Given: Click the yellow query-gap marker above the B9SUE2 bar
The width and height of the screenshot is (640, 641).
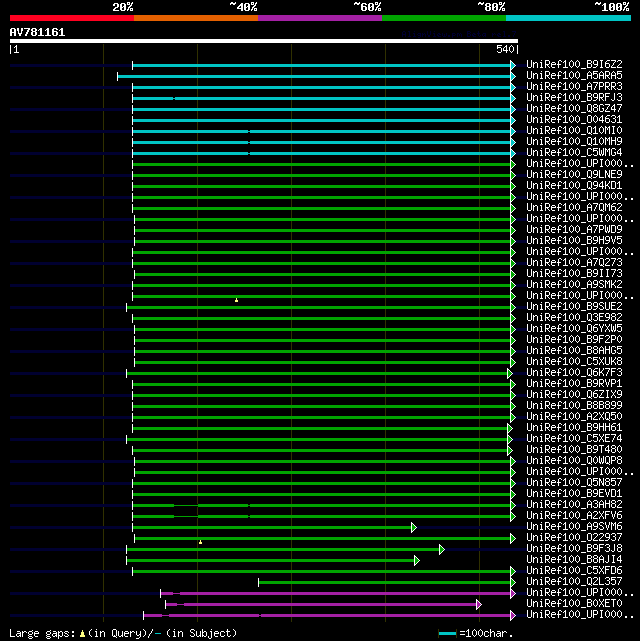Looking at the screenshot, I should click(x=236, y=300).
